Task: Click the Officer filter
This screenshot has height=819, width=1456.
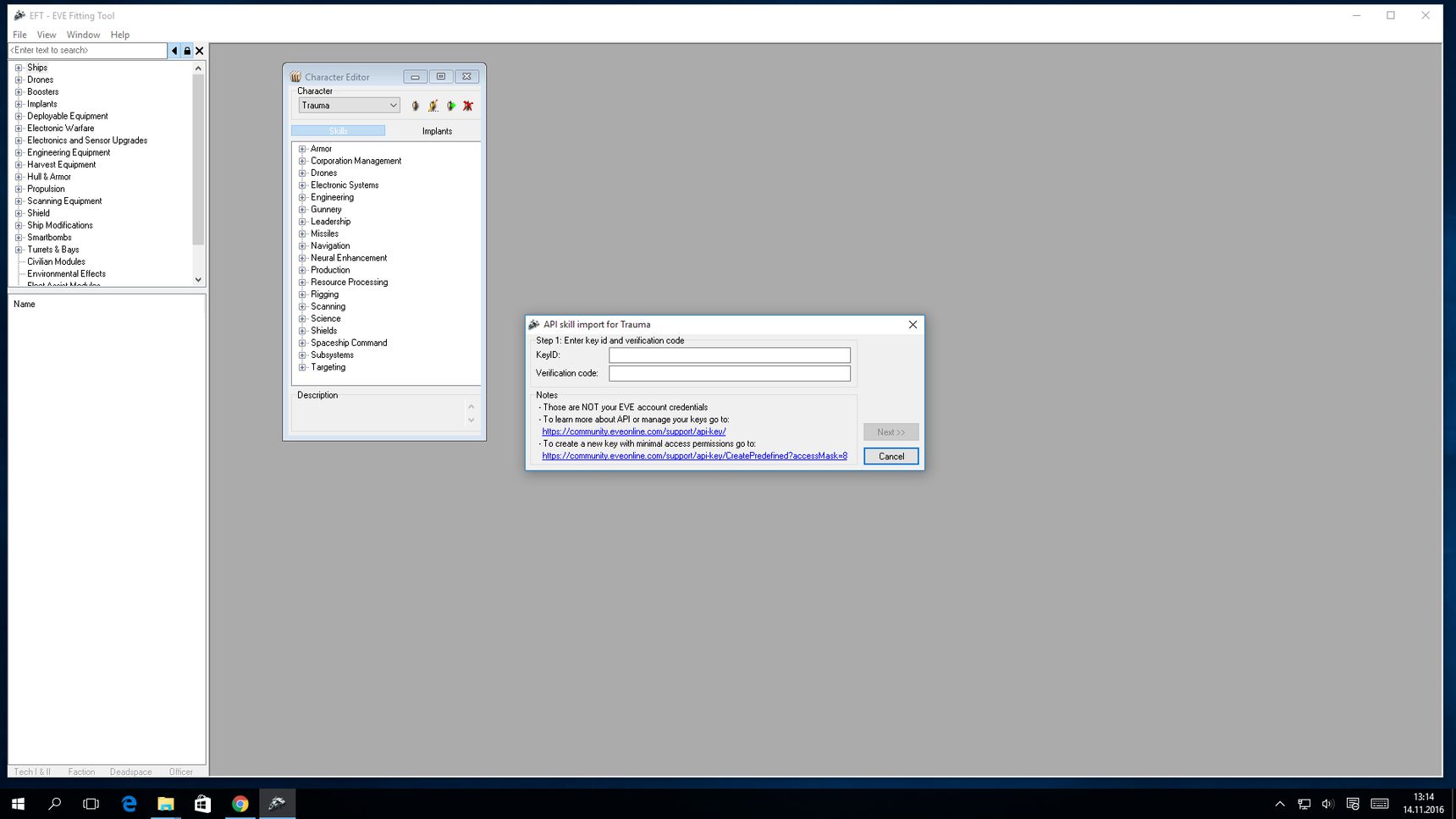Action: click(x=181, y=772)
